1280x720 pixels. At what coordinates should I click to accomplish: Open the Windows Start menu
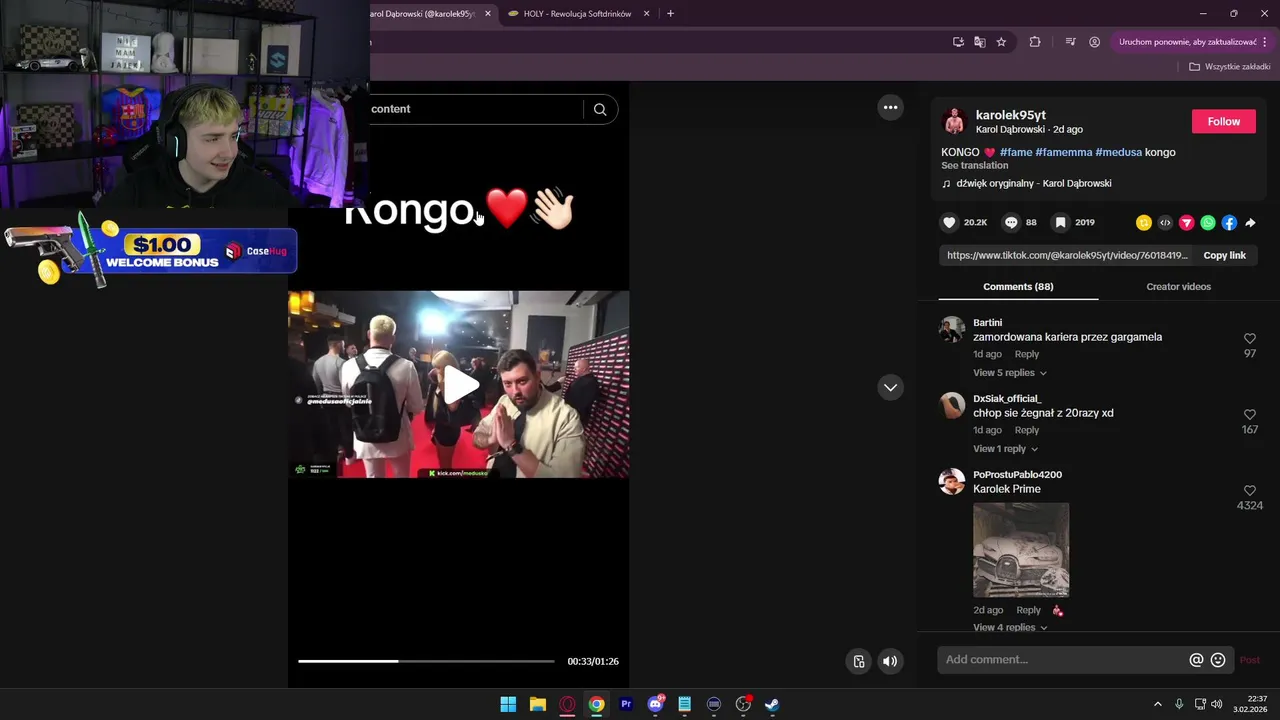pos(508,704)
